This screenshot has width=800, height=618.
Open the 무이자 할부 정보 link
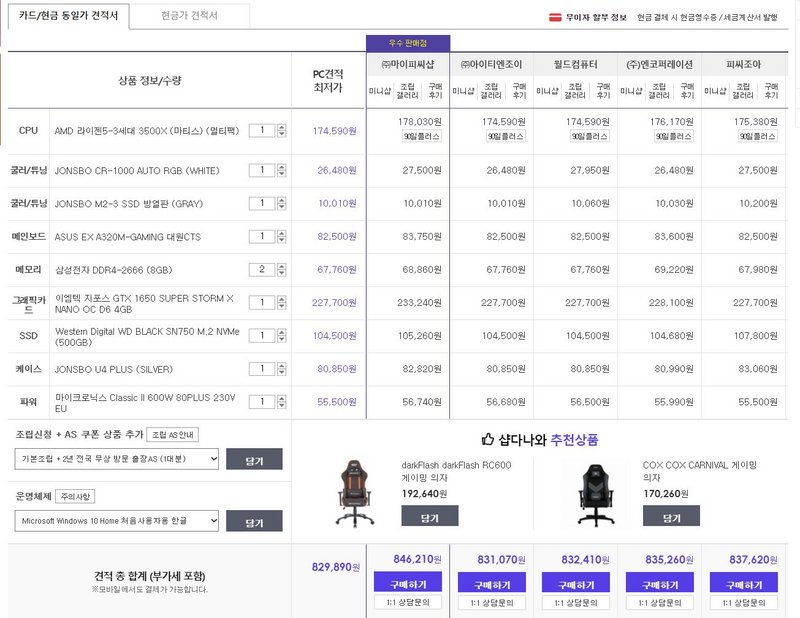pyautogui.click(x=595, y=18)
